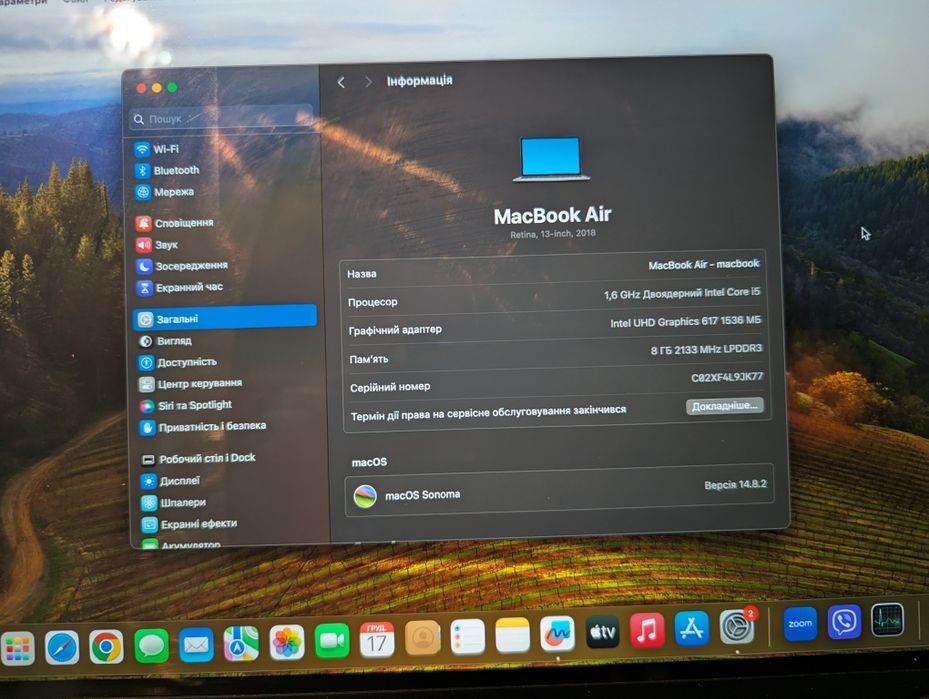Viewport: 929px width, 699px height.
Task: Open Music from the Dock
Action: [x=647, y=630]
